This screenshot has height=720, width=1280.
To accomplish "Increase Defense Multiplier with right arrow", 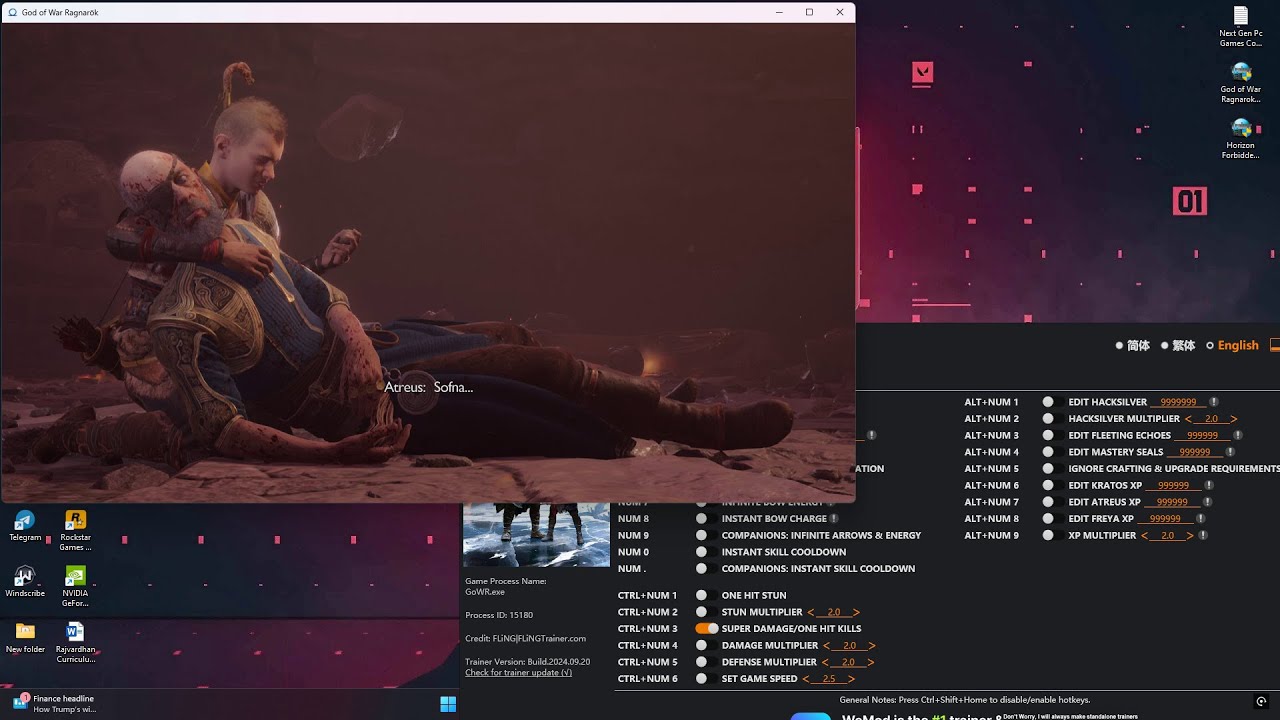I will pos(871,662).
